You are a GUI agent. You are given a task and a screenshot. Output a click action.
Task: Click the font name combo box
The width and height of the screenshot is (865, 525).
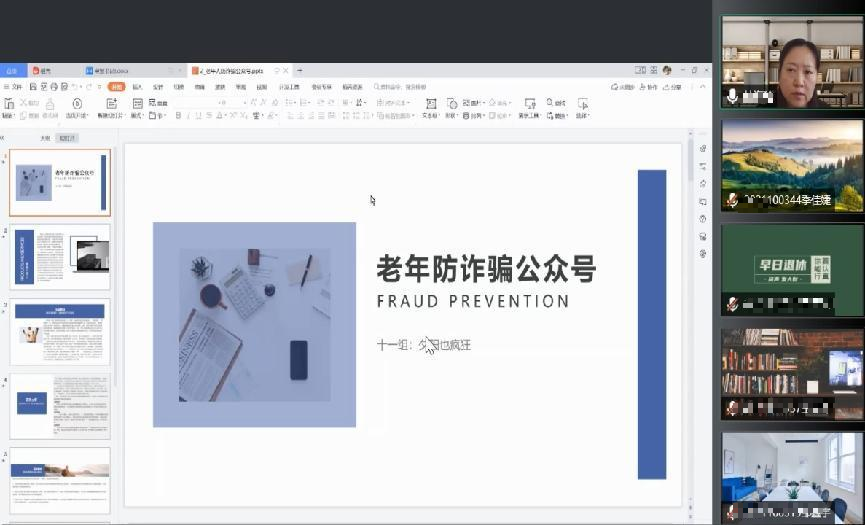click(x=196, y=103)
